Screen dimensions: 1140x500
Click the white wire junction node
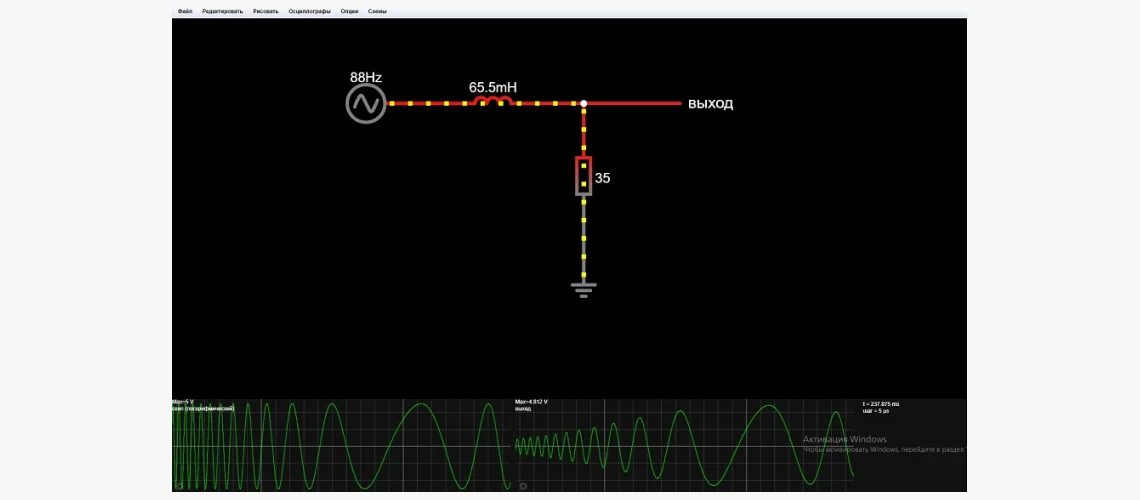coord(584,103)
